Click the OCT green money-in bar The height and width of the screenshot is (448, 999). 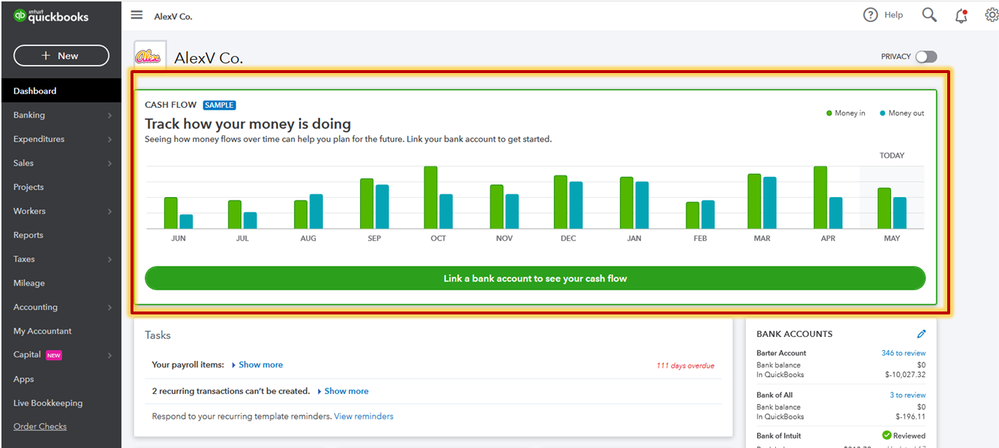[x=431, y=198]
